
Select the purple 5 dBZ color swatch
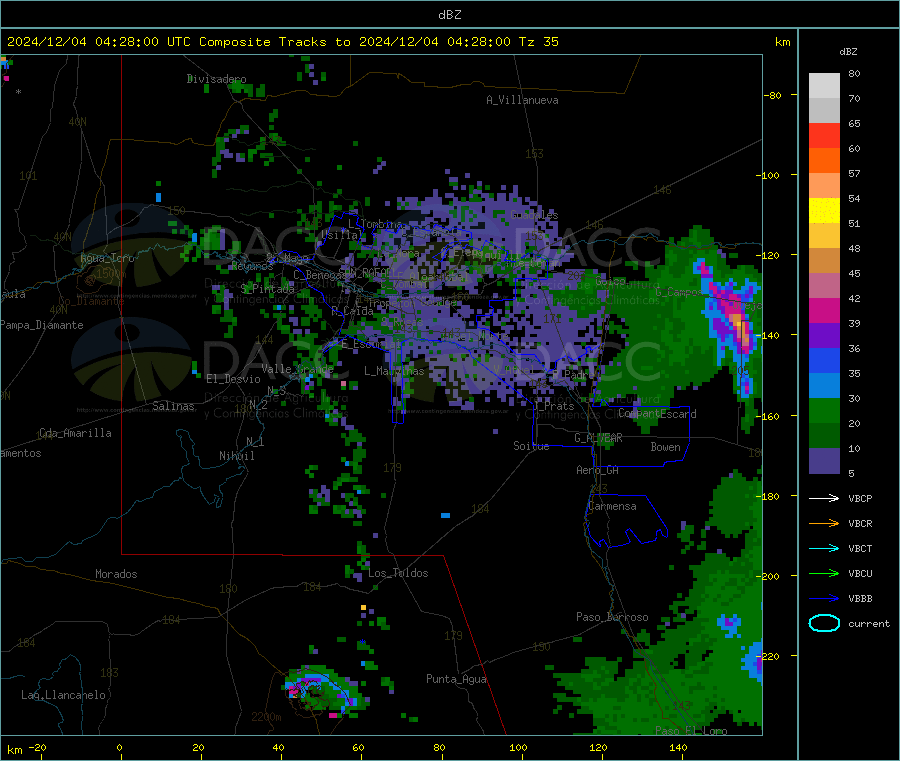824,461
